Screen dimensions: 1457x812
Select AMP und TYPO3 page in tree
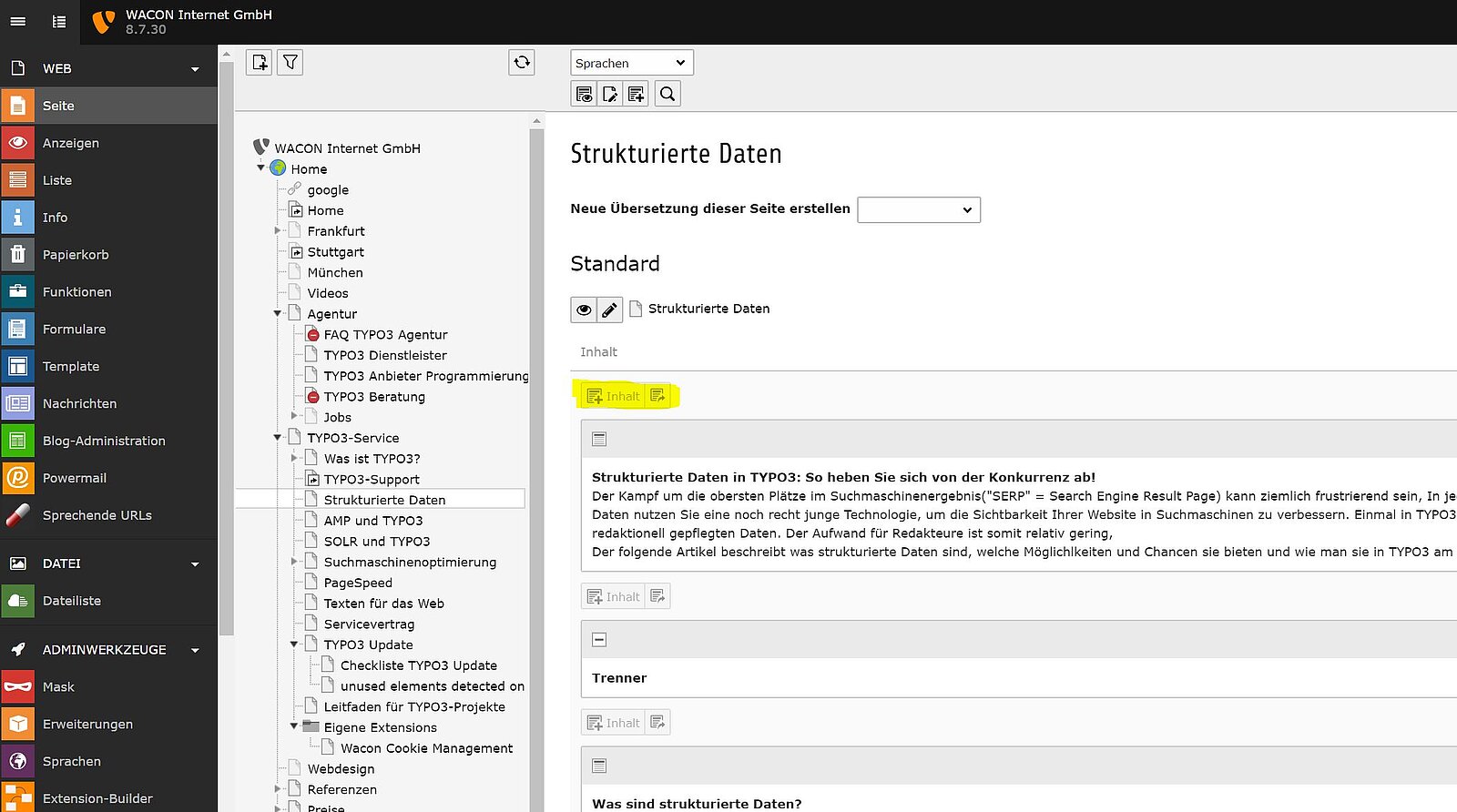click(372, 521)
